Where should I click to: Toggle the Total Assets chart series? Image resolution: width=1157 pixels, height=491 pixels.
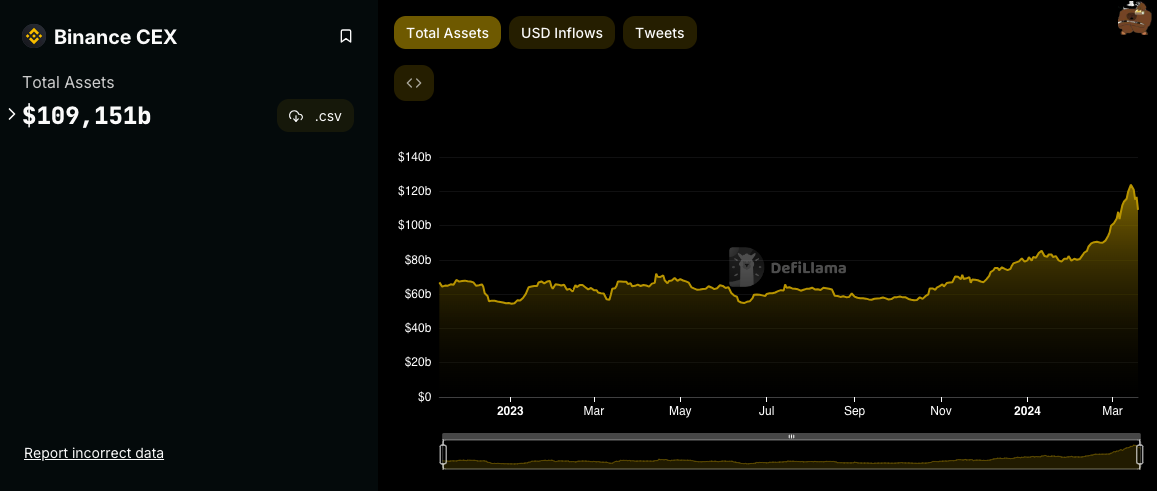point(447,33)
